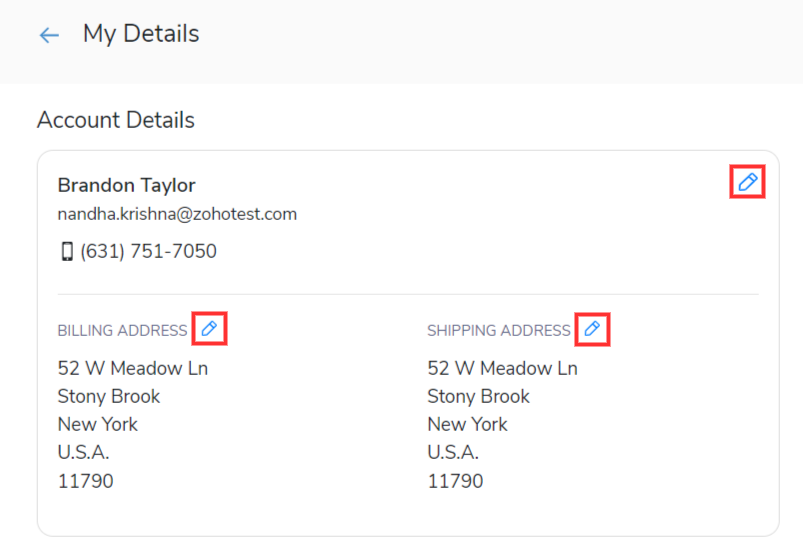Select the name Brandon Taylor
This screenshot has width=803, height=555.
[127, 185]
